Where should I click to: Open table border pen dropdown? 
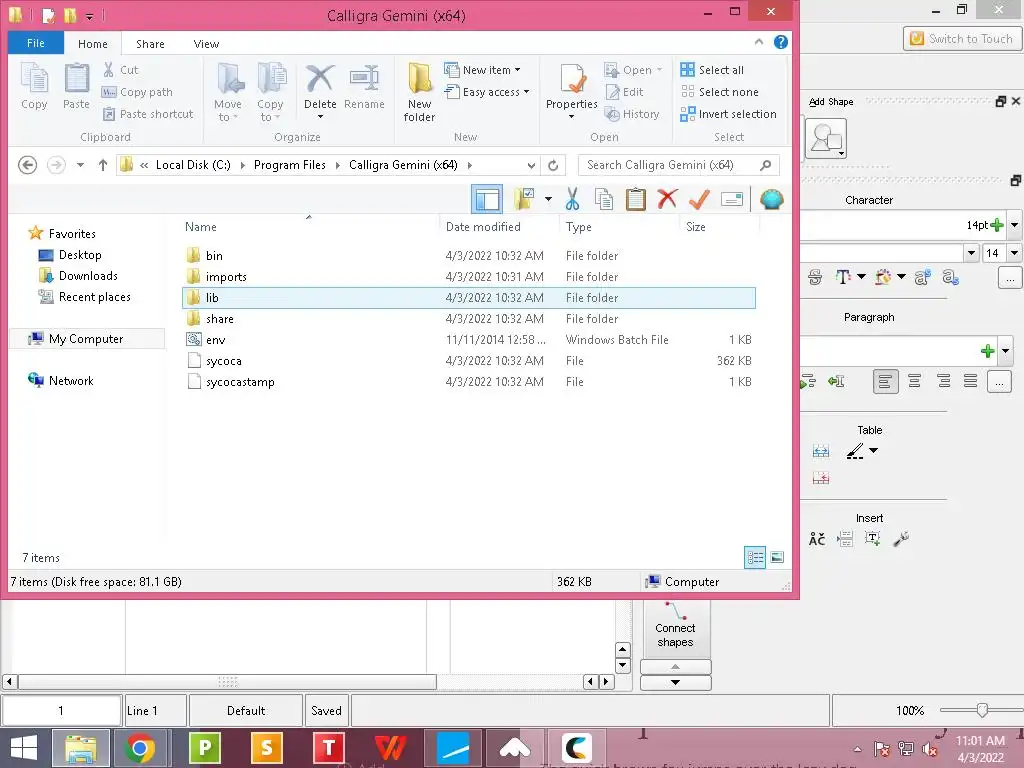[874, 451]
